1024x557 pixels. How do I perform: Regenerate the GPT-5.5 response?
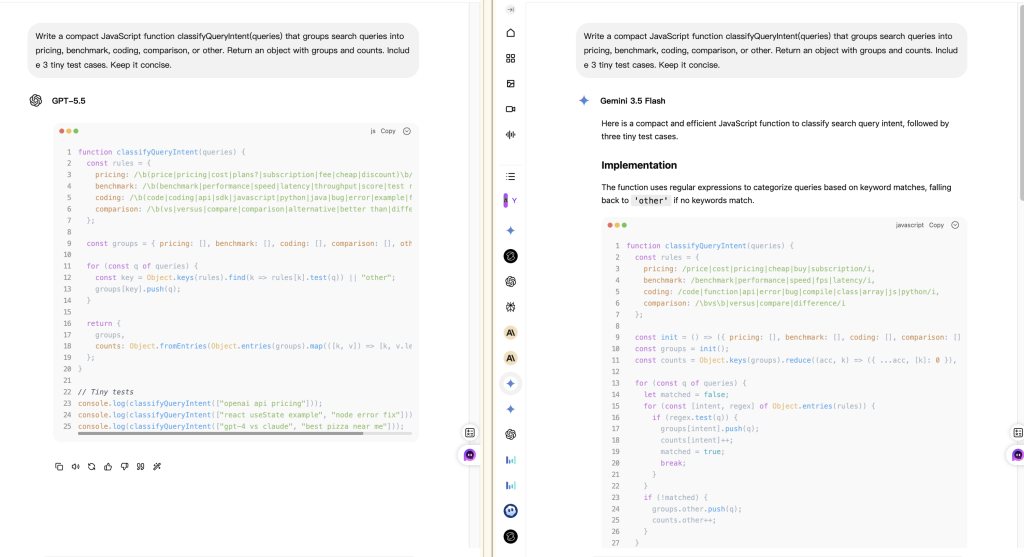coord(91,467)
